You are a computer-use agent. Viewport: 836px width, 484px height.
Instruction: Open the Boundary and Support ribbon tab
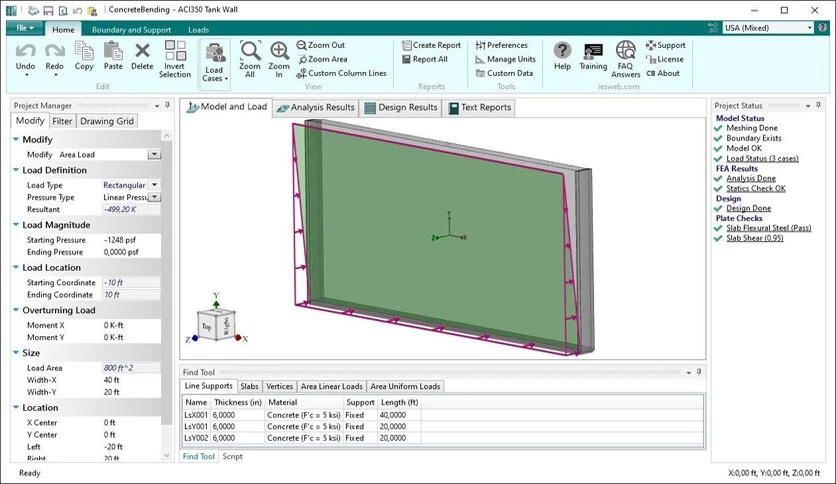point(132,30)
